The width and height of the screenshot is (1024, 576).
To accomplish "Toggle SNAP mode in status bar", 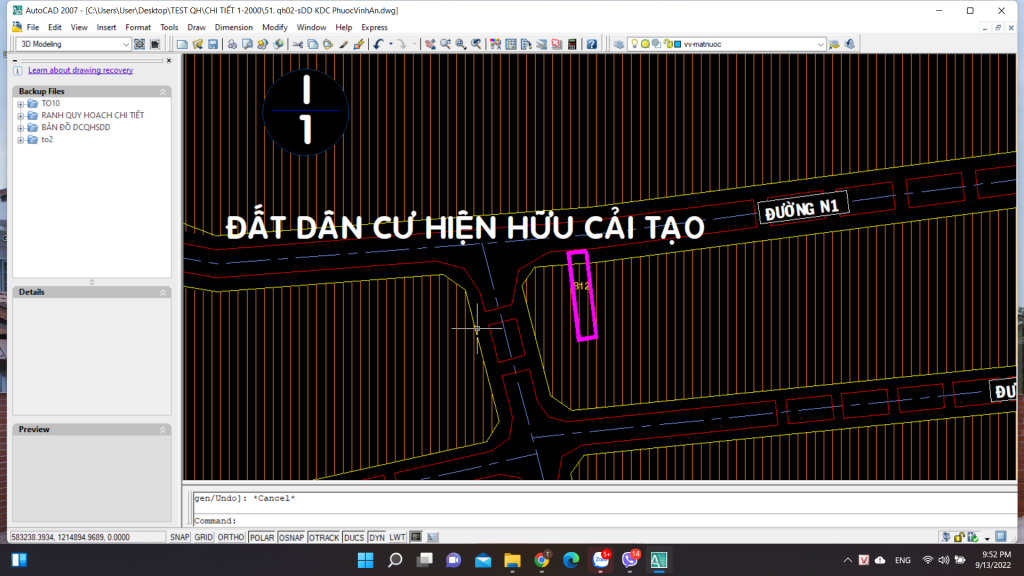I will point(180,537).
